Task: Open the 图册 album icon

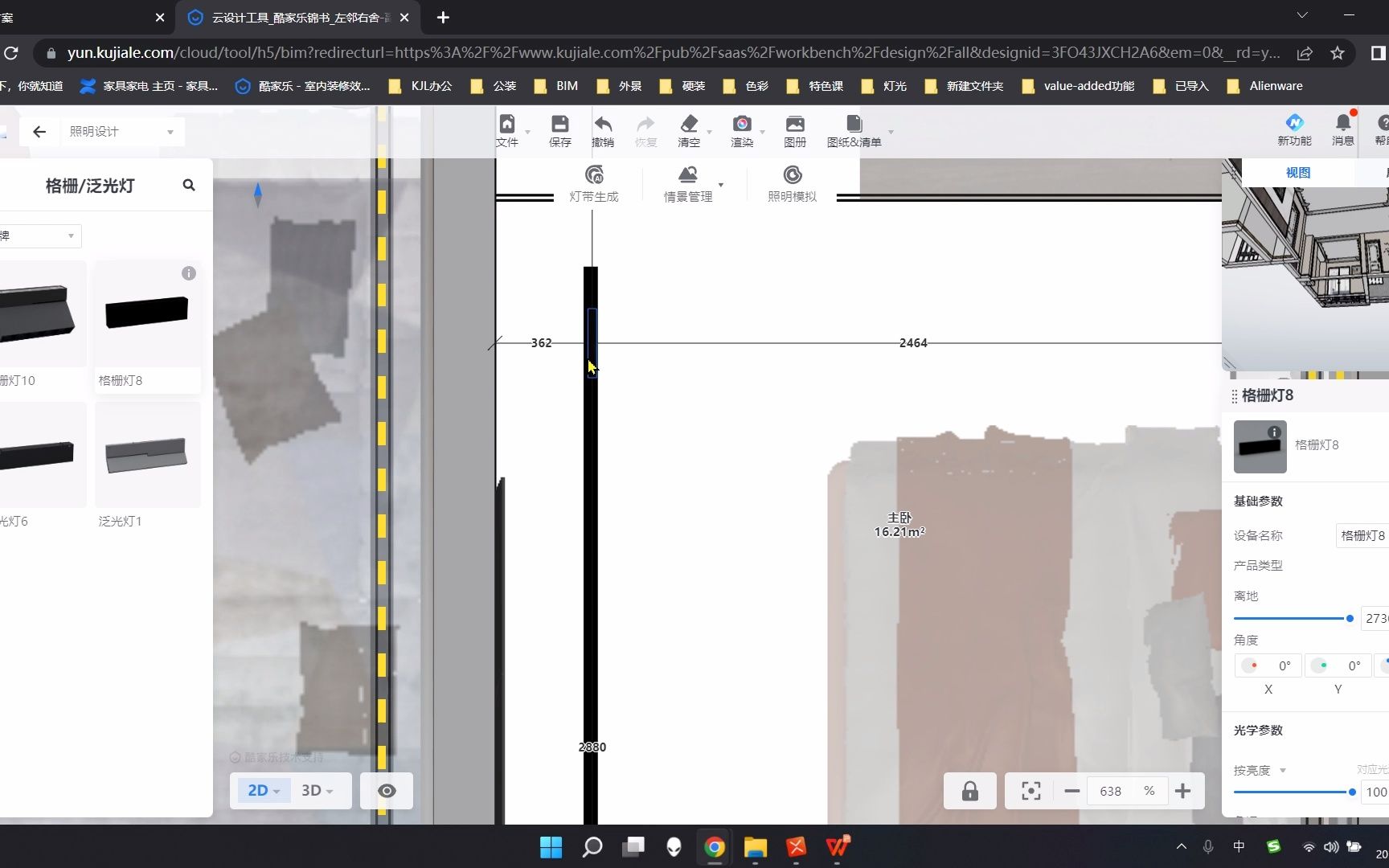Action: pos(795,124)
